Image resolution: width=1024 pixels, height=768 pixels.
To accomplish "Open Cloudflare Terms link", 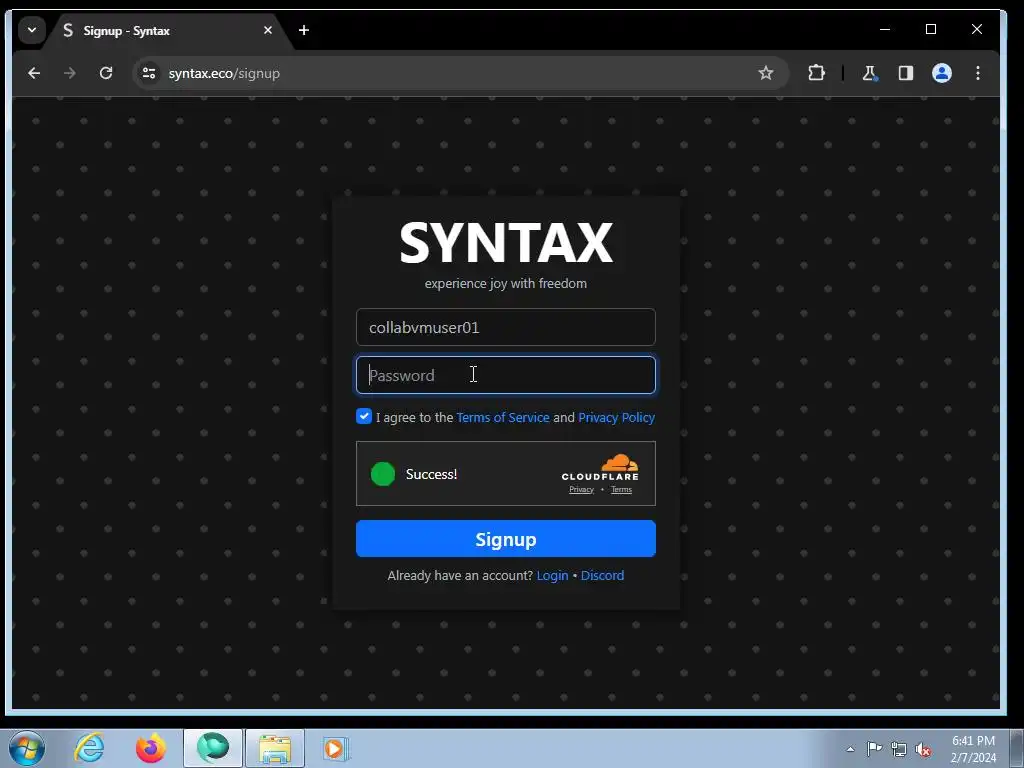I will click(621, 490).
